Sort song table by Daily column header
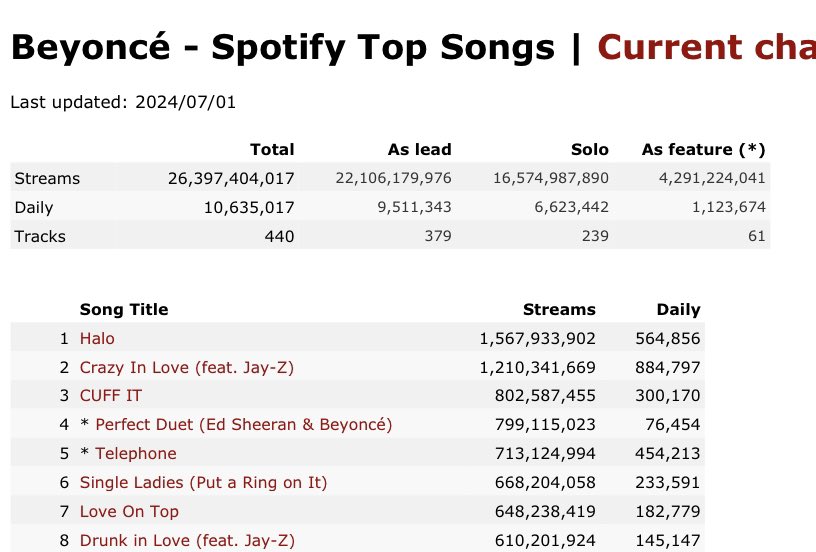The height and width of the screenshot is (552, 816). point(678,310)
